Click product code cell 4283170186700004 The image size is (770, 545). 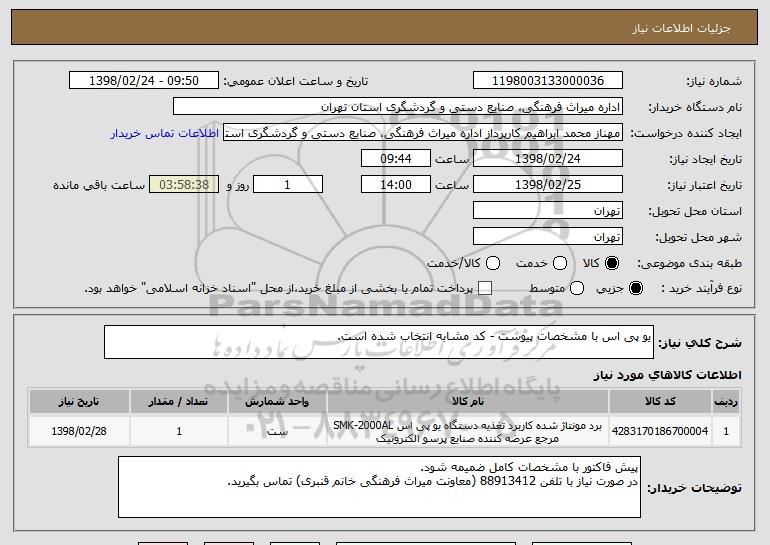[x=660, y=431]
